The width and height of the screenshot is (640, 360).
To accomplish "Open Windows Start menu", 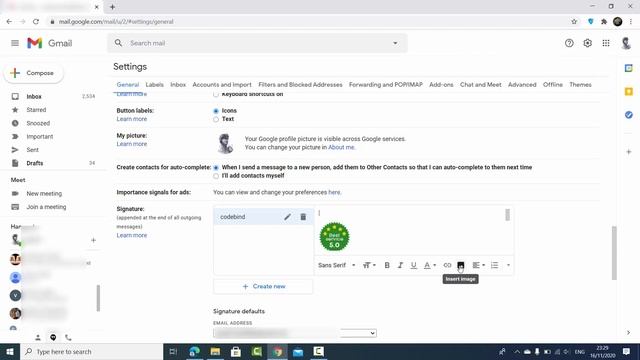I will click(10, 351).
